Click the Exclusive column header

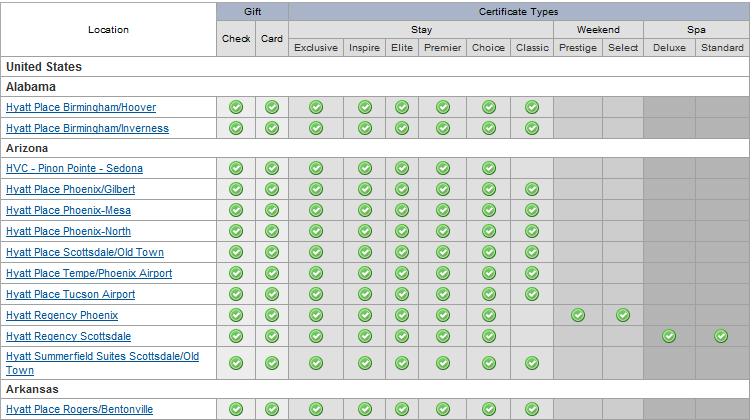point(316,48)
